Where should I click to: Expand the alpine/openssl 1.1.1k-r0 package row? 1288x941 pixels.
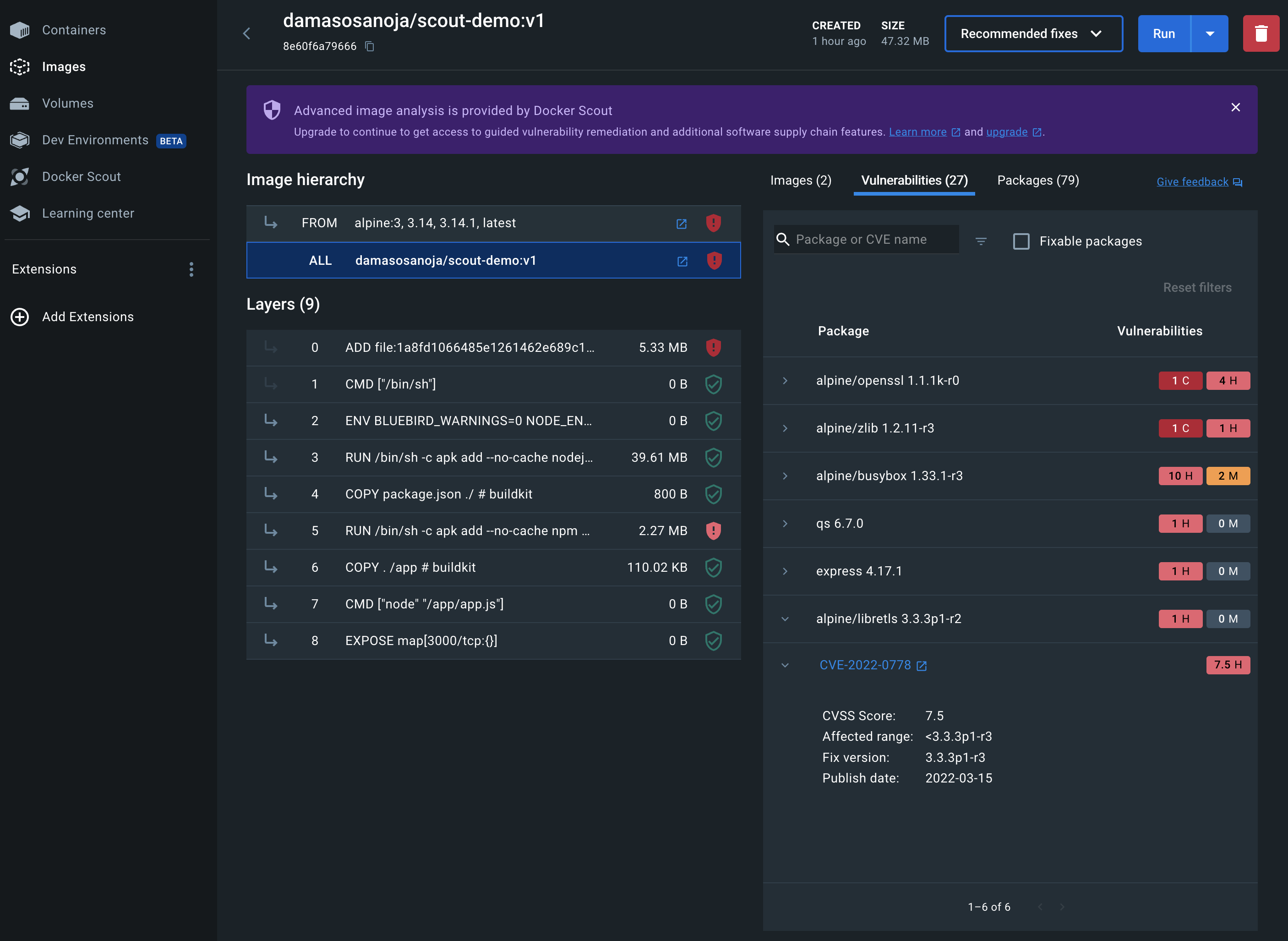coord(785,381)
